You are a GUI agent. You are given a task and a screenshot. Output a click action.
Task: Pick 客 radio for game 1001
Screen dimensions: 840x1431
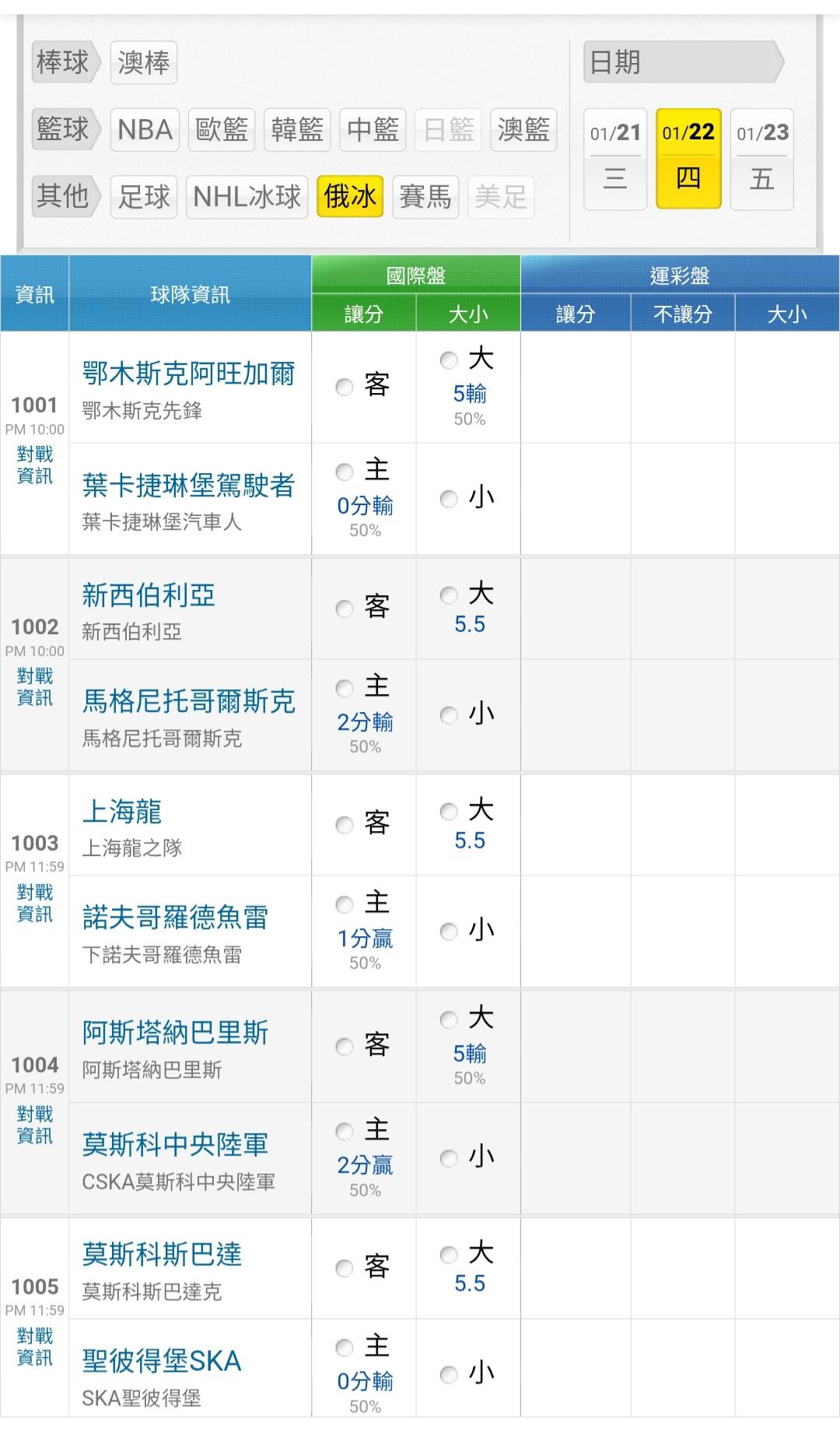[345, 387]
